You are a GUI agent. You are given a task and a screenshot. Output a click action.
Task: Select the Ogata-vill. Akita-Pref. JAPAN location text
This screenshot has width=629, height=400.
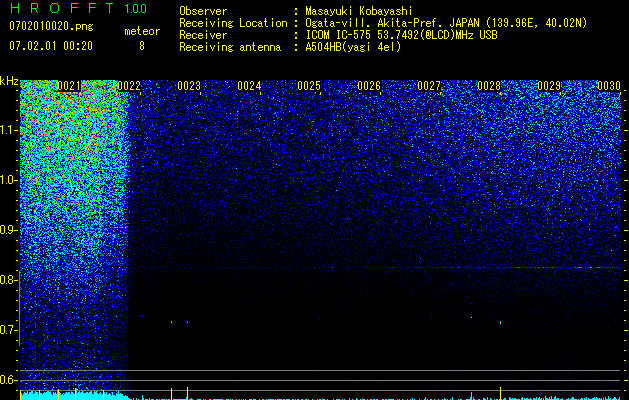coord(446,23)
